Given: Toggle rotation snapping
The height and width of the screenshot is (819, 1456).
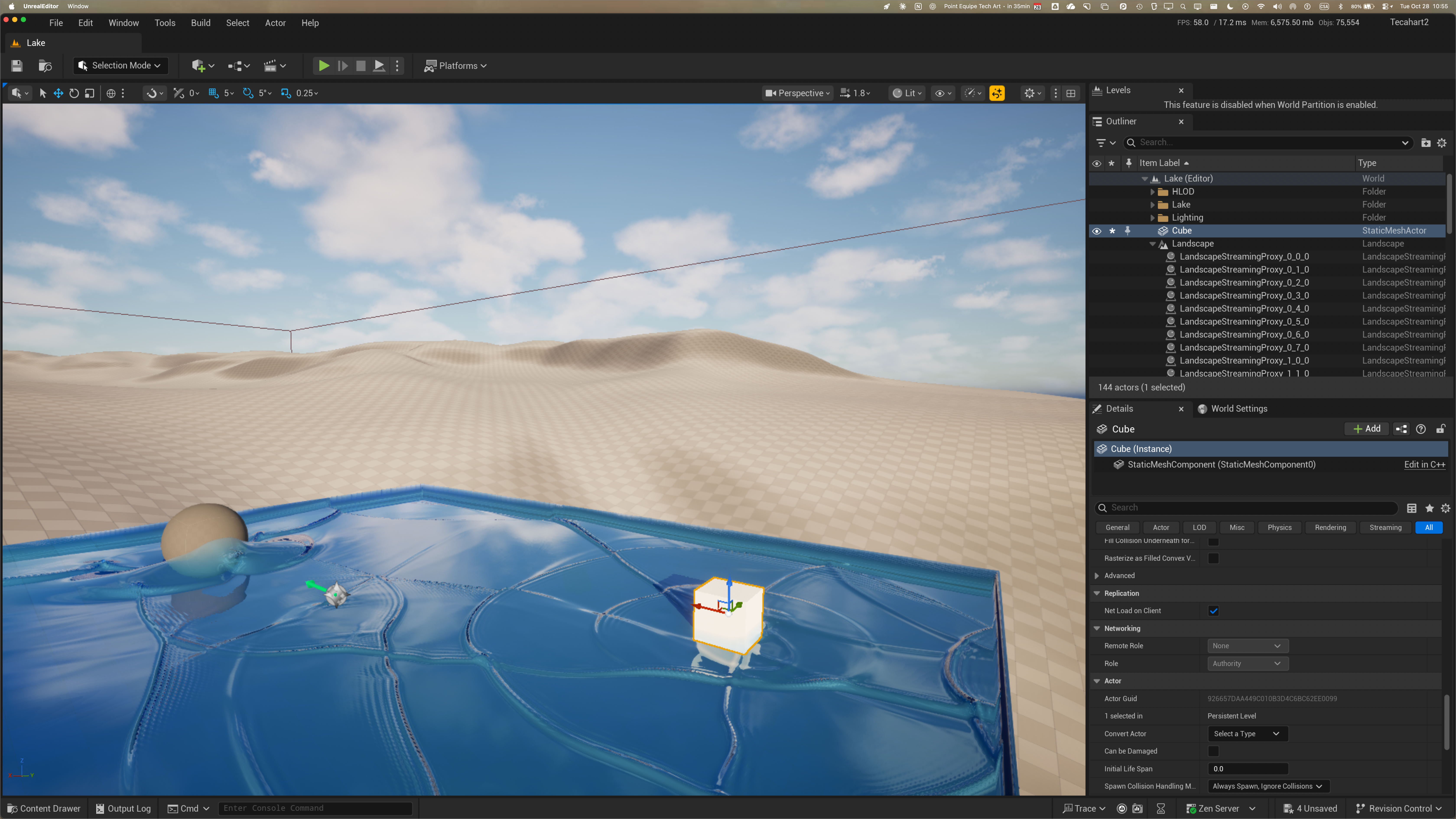Looking at the screenshot, I should click(x=248, y=93).
